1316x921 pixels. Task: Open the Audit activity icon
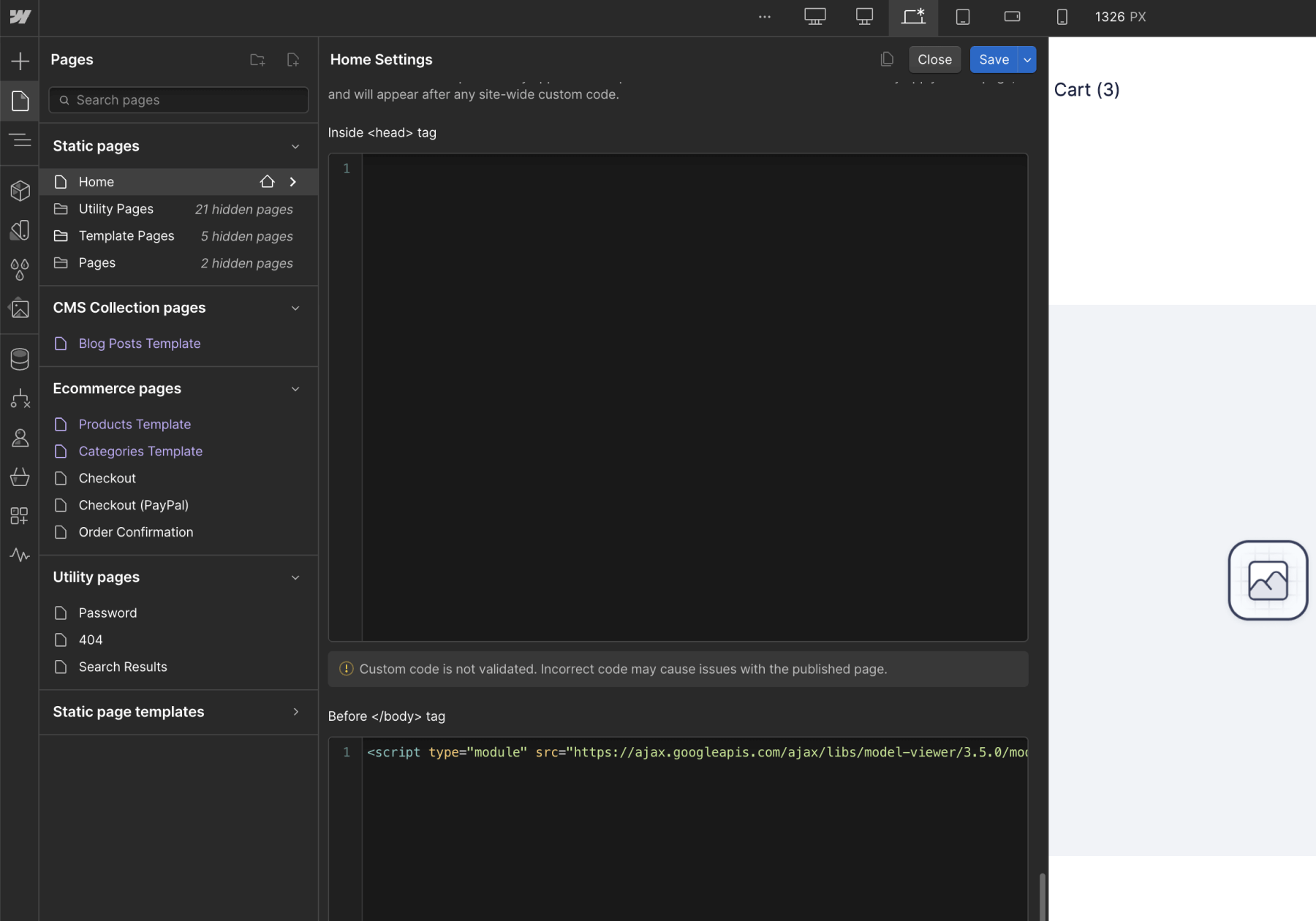click(20, 556)
